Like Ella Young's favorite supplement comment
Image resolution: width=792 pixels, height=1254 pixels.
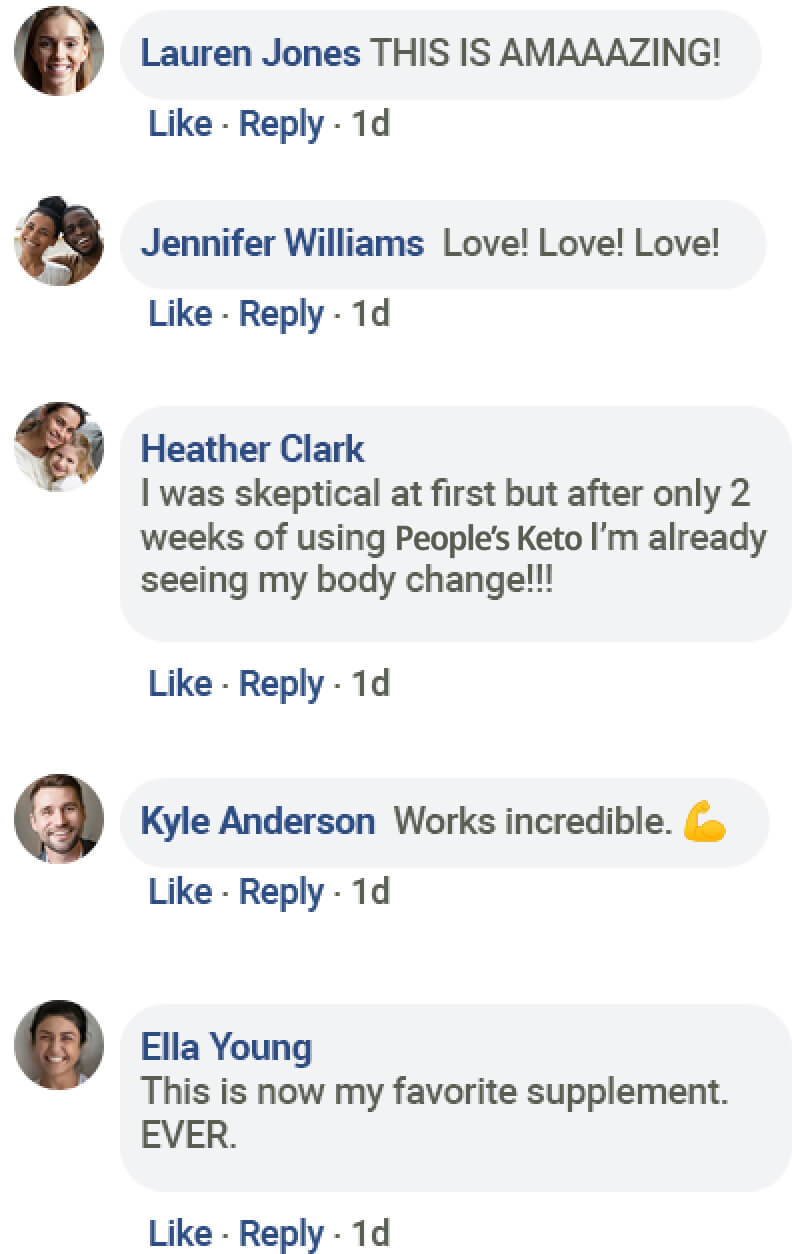180,1234
